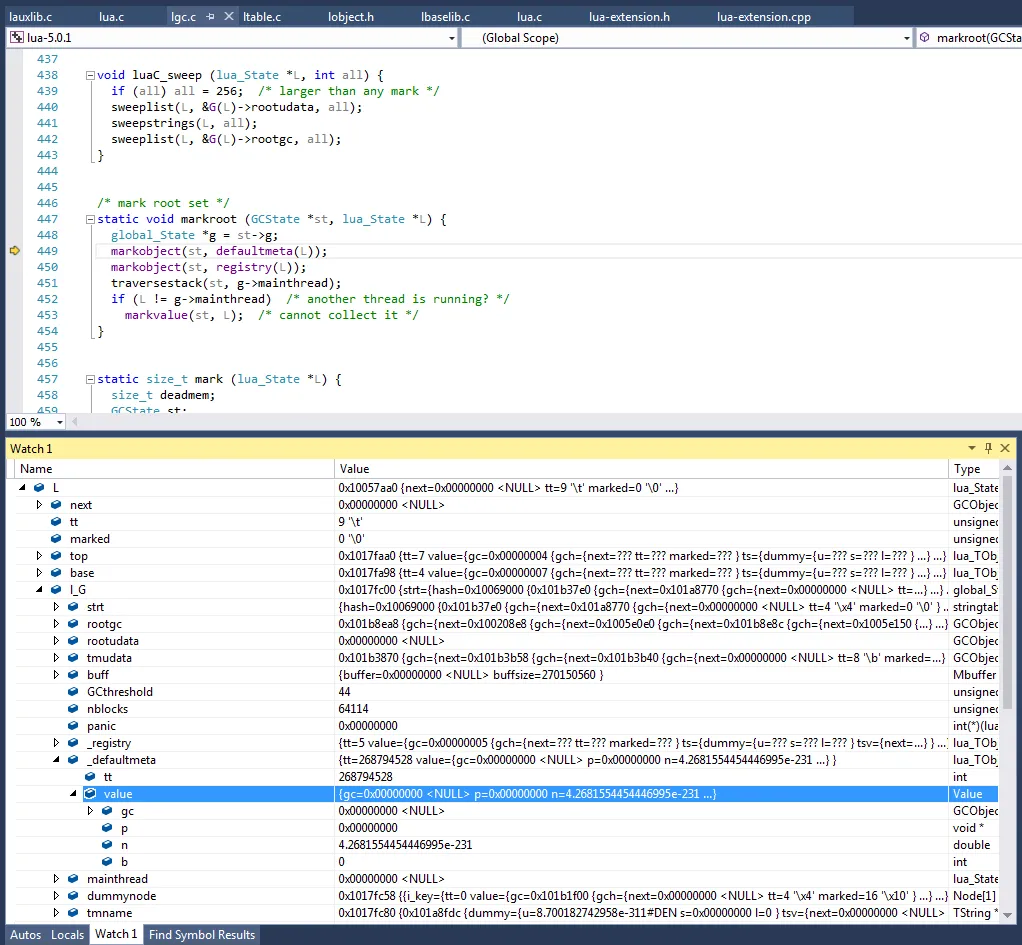The width and height of the screenshot is (1022, 945).
Task: Click the project icon in the lua-5.0.1 dropdown
Action: pos(16,38)
